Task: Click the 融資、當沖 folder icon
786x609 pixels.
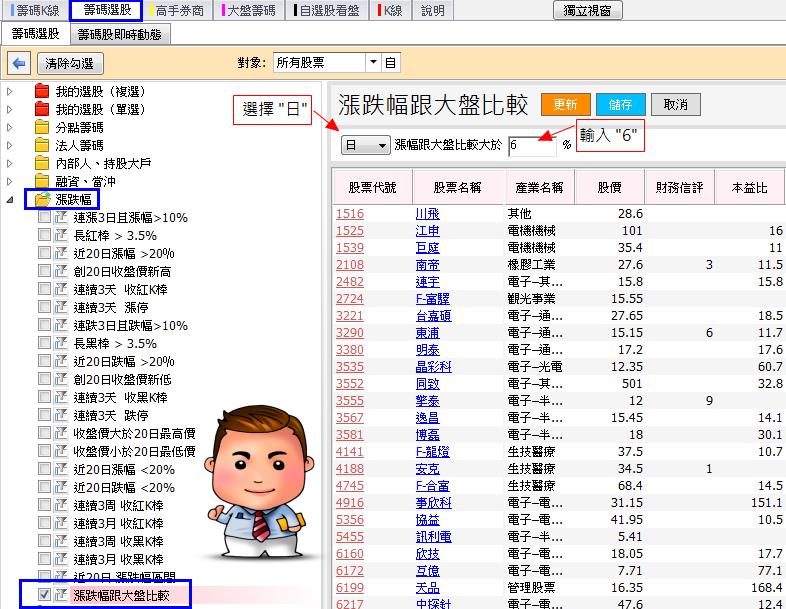Action: 42,181
